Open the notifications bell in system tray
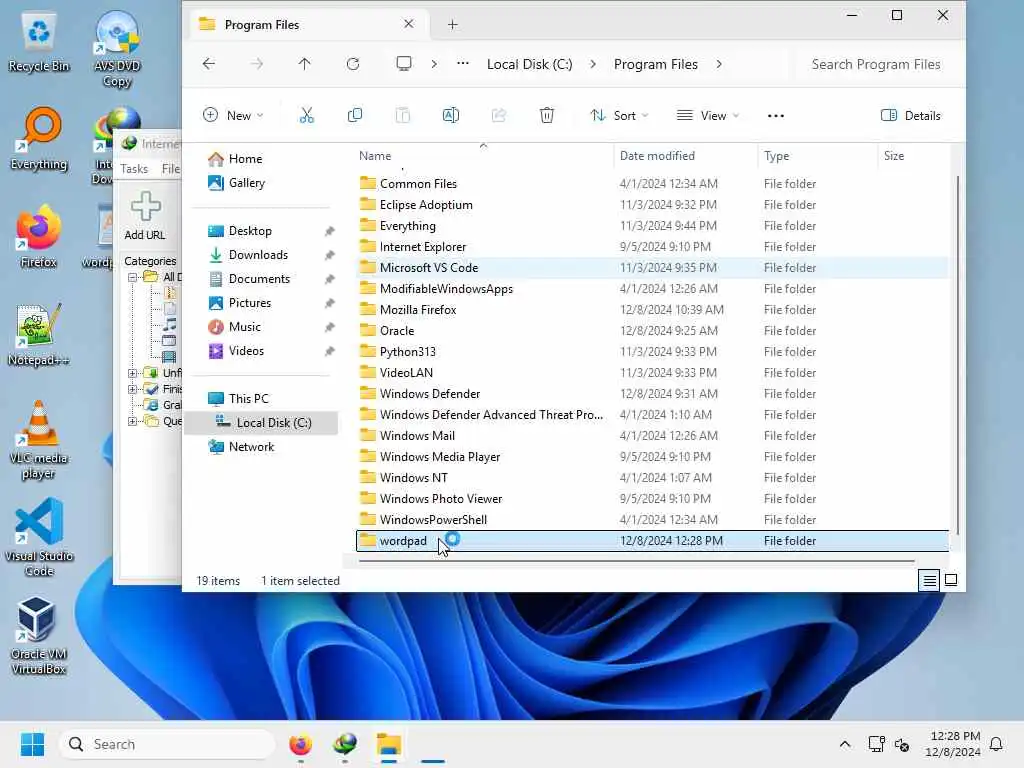 [x=996, y=744]
